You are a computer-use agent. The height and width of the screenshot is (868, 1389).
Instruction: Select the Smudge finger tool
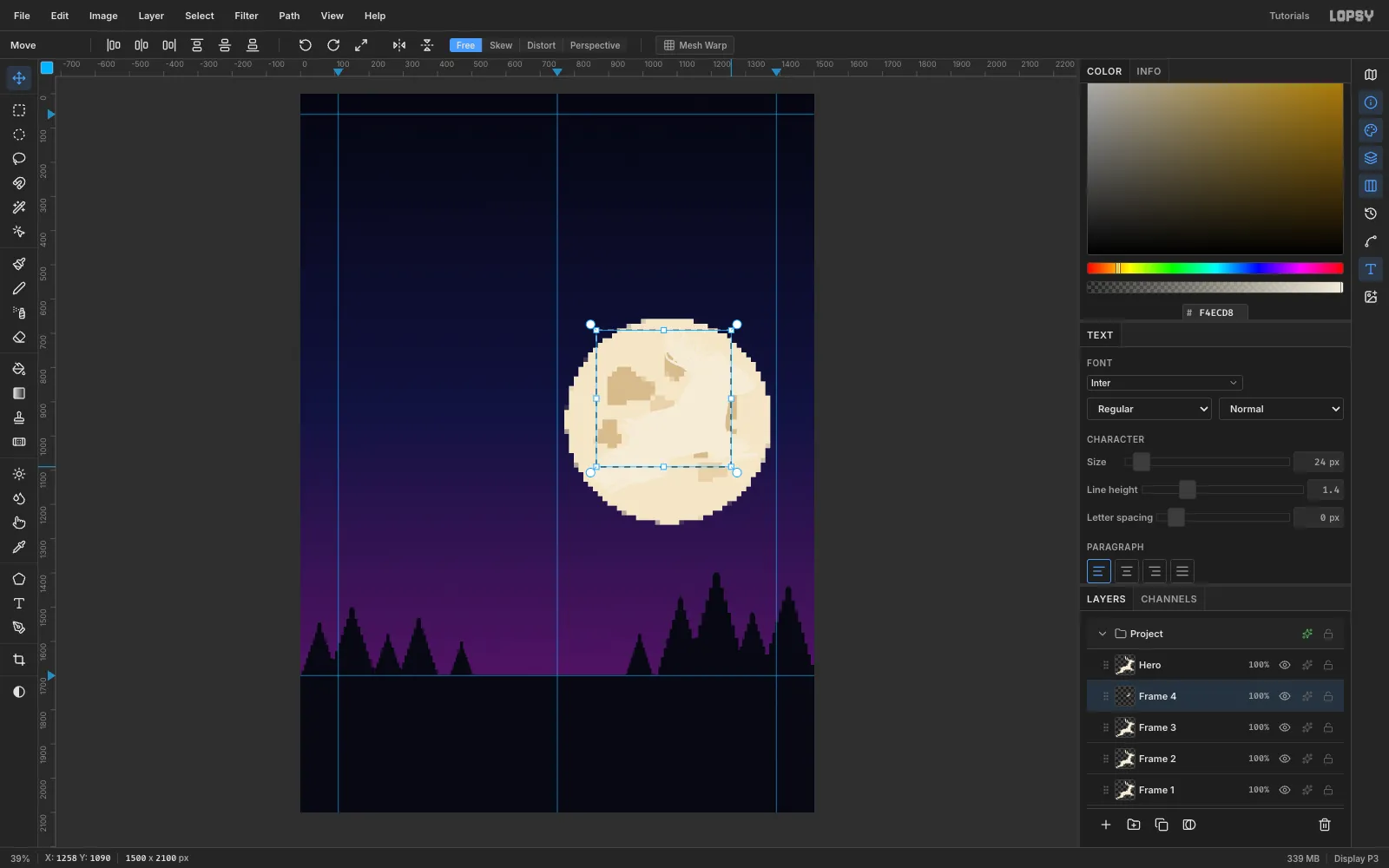(18, 523)
